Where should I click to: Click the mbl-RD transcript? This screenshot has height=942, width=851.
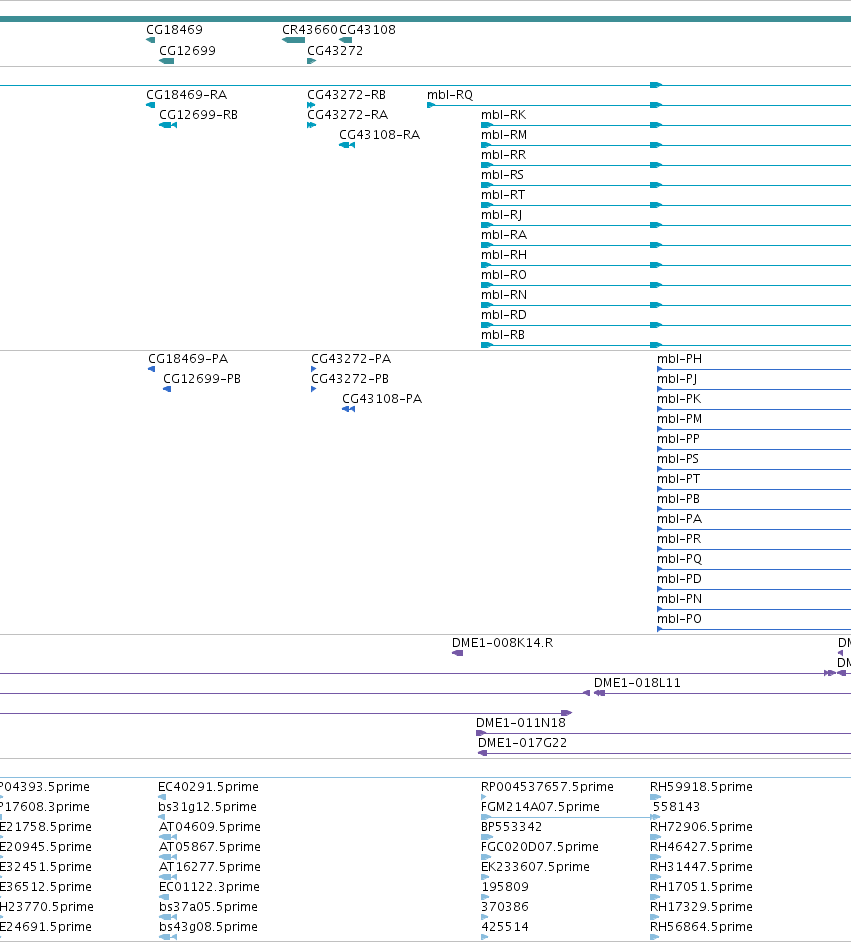pyautogui.click(x=504, y=314)
